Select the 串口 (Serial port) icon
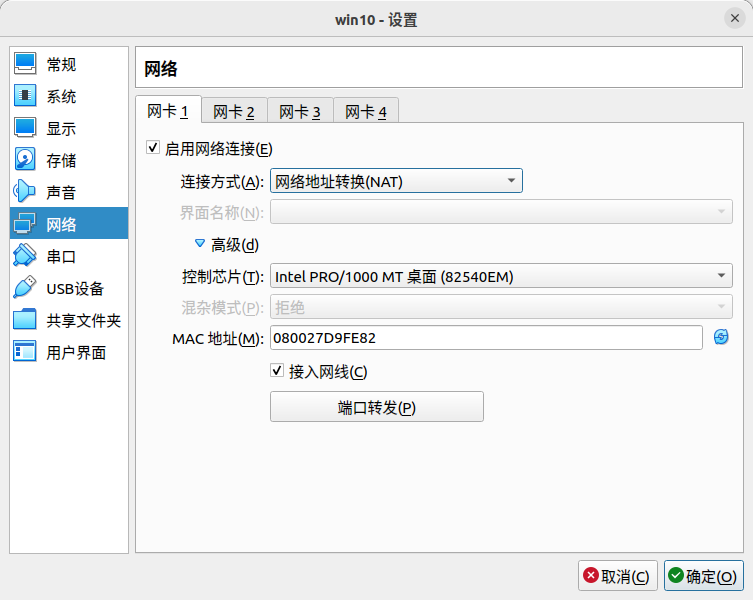The width and height of the screenshot is (753, 600). [x=25, y=256]
